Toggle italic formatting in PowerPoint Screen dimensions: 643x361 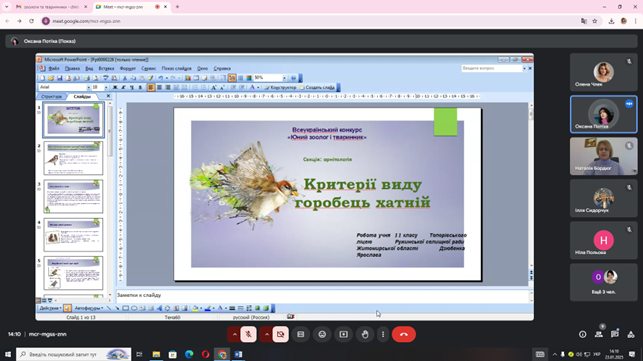pyautogui.click(x=123, y=87)
